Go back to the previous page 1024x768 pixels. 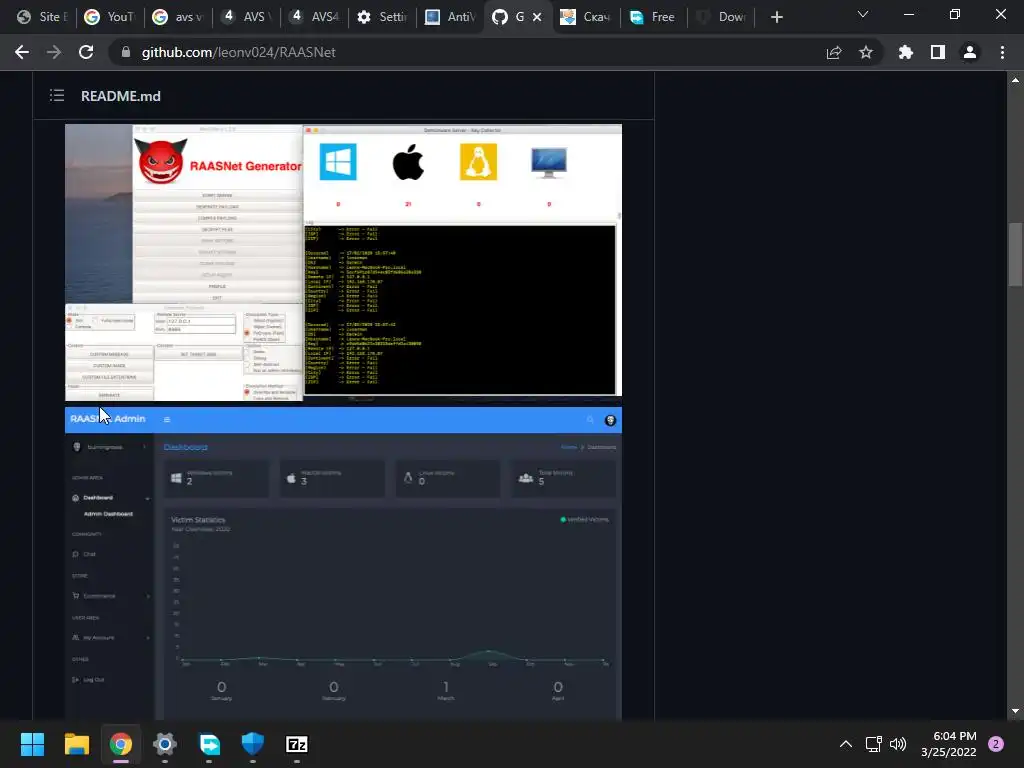(x=22, y=52)
